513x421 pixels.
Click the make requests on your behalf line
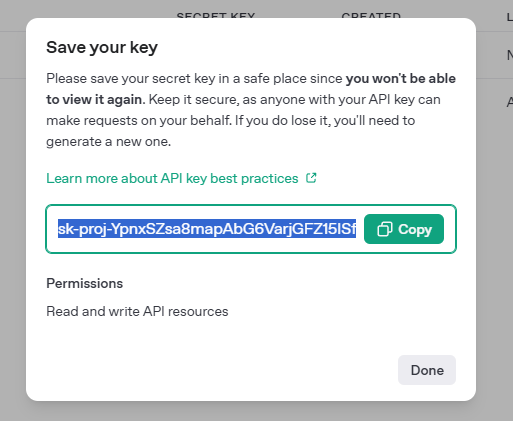(139, 121)
